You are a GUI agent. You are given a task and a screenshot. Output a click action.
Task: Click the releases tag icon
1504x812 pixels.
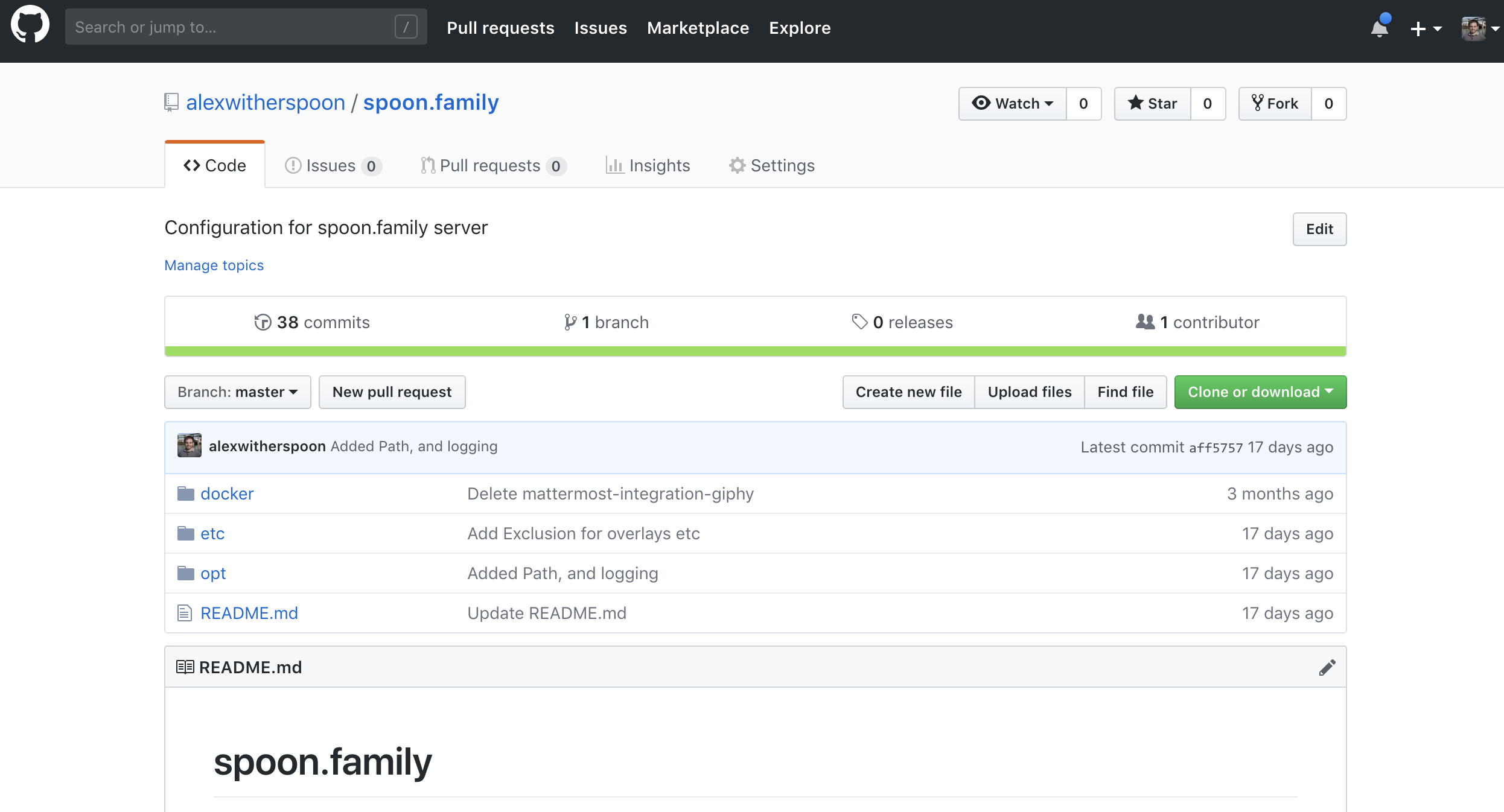pos(859,322)
